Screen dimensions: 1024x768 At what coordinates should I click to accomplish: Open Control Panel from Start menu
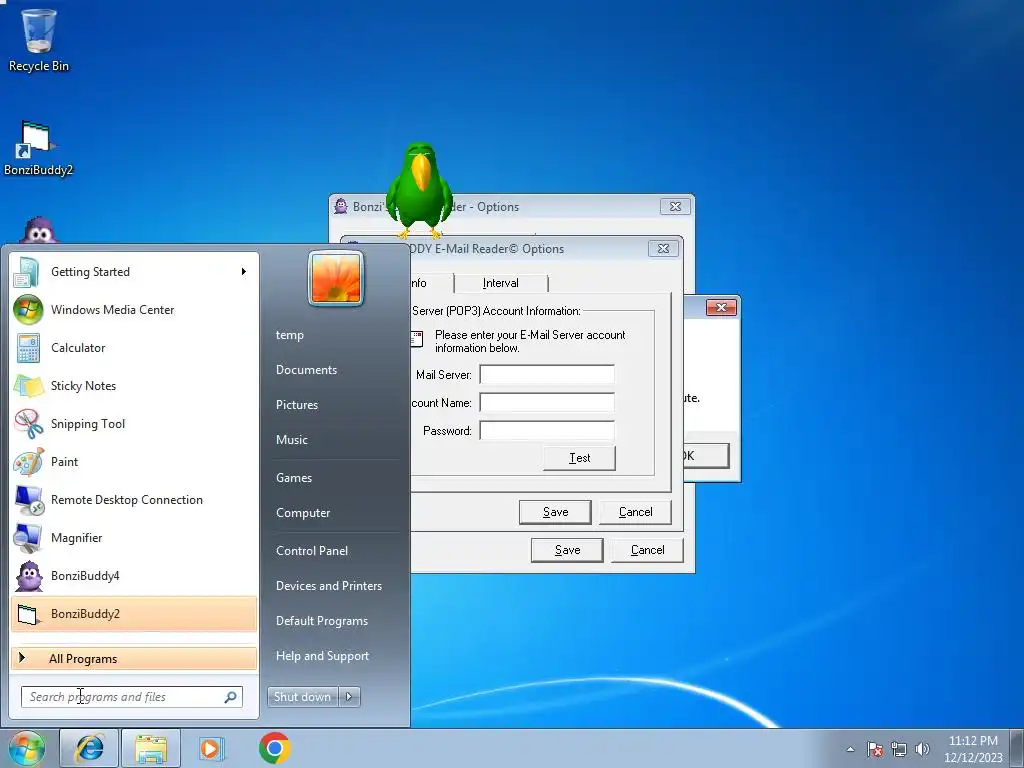click(312, 551)
